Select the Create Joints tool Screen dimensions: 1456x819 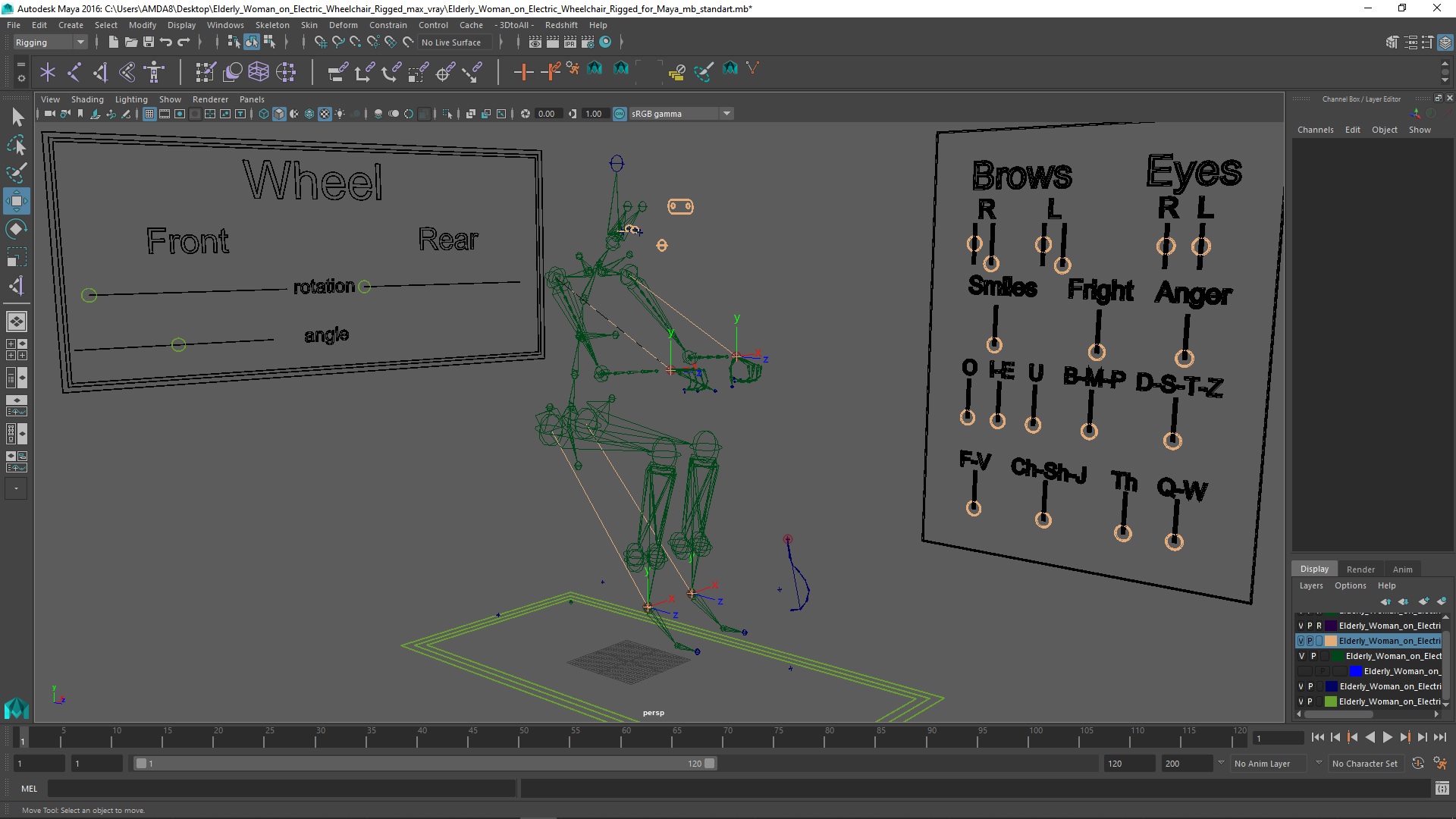coord(74,72)
